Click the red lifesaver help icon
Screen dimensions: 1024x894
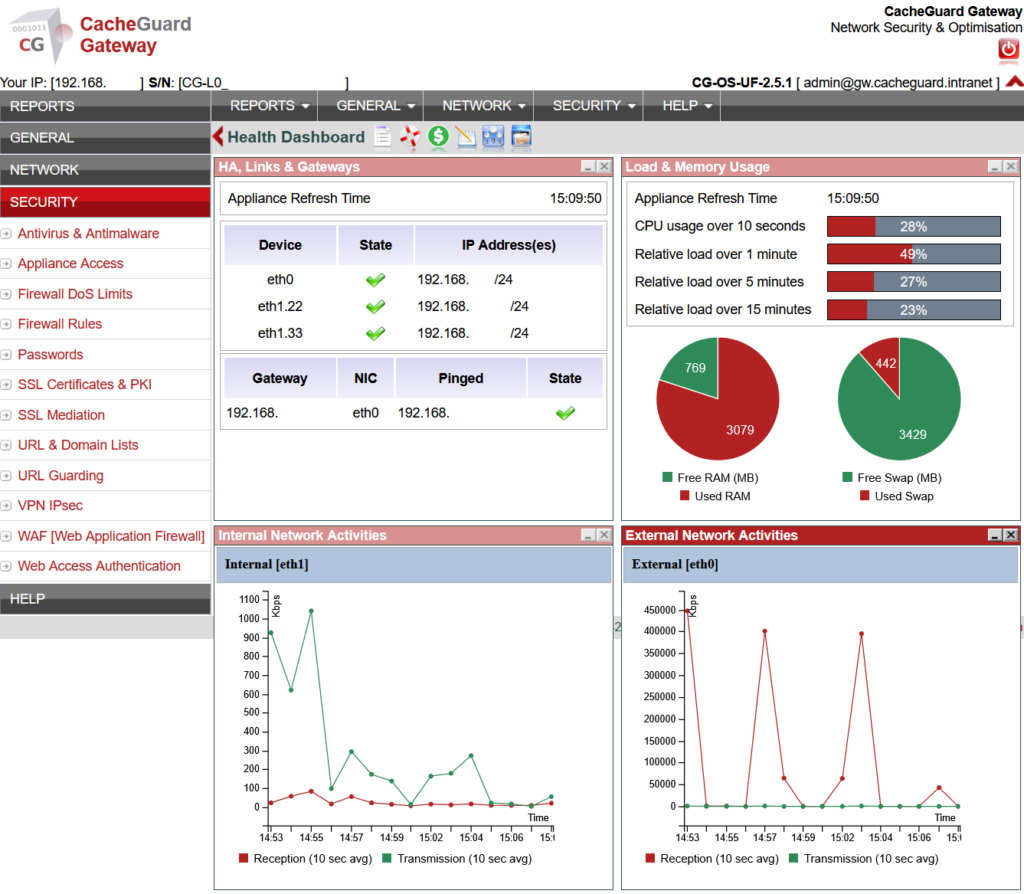(x=409, y=137)
